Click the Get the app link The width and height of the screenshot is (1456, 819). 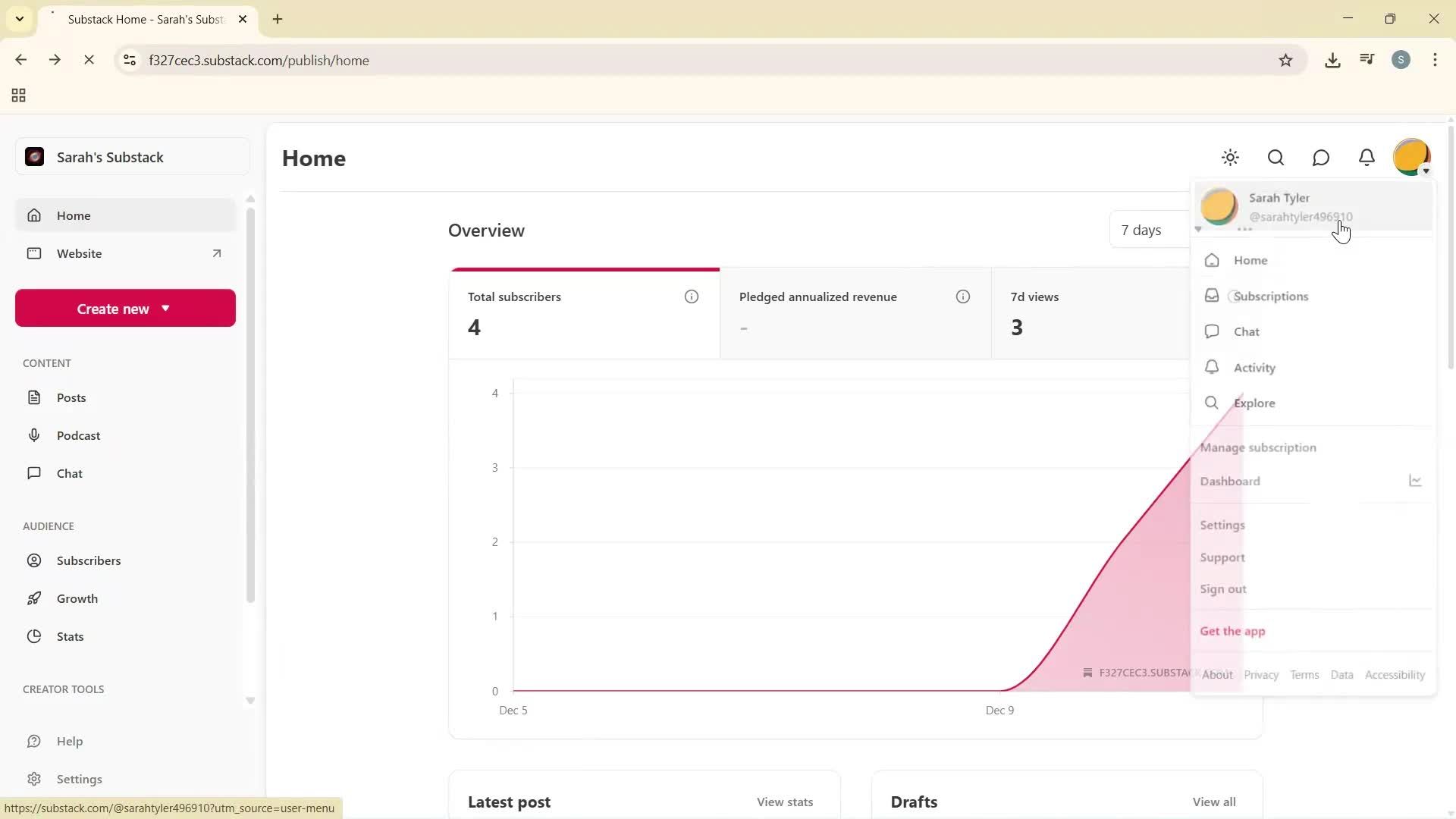[x=1232, y=631]
